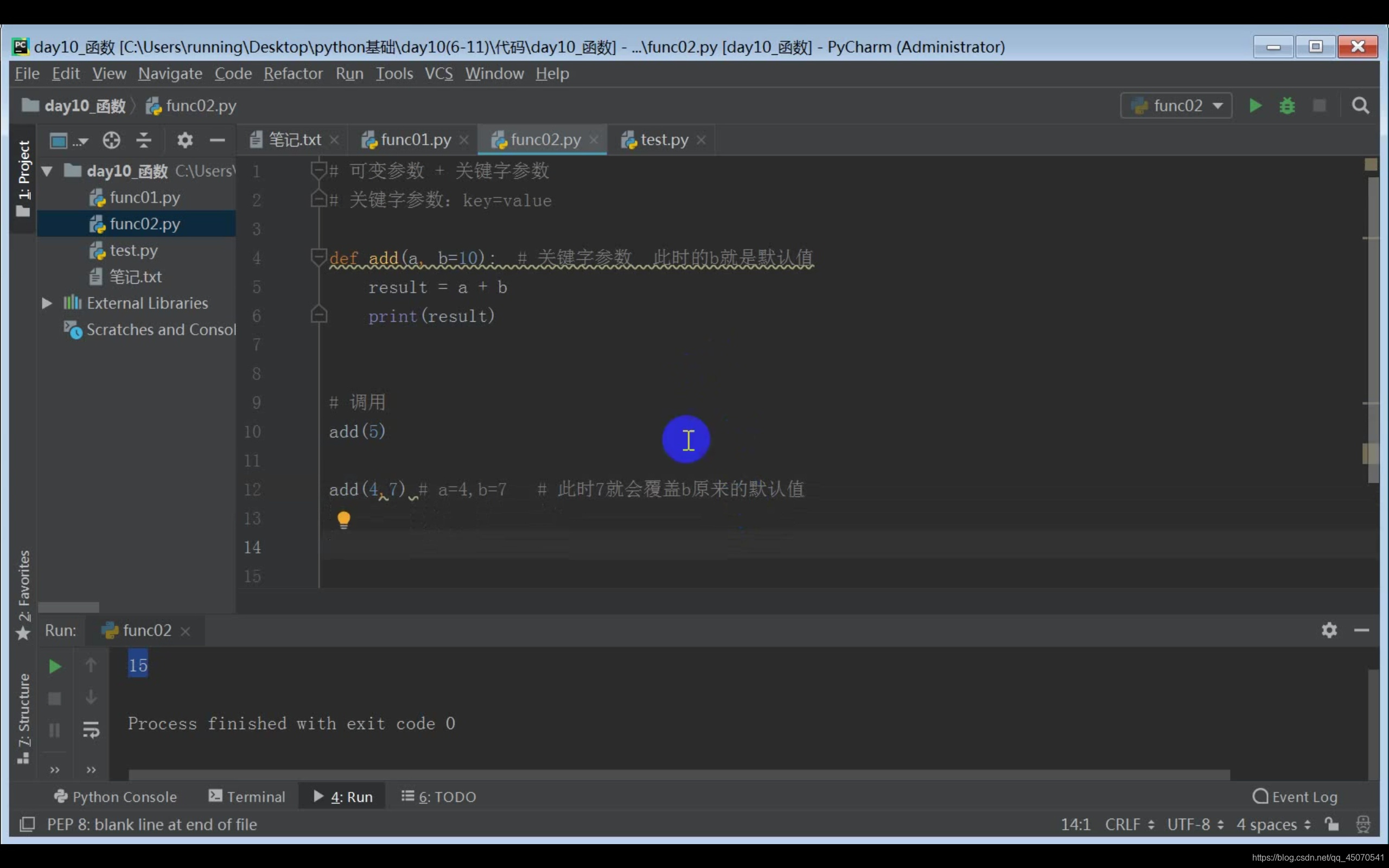Toggle read-only lock icon in status bar
Screen dimensions: 1389x868
(x=1331, y=825)
